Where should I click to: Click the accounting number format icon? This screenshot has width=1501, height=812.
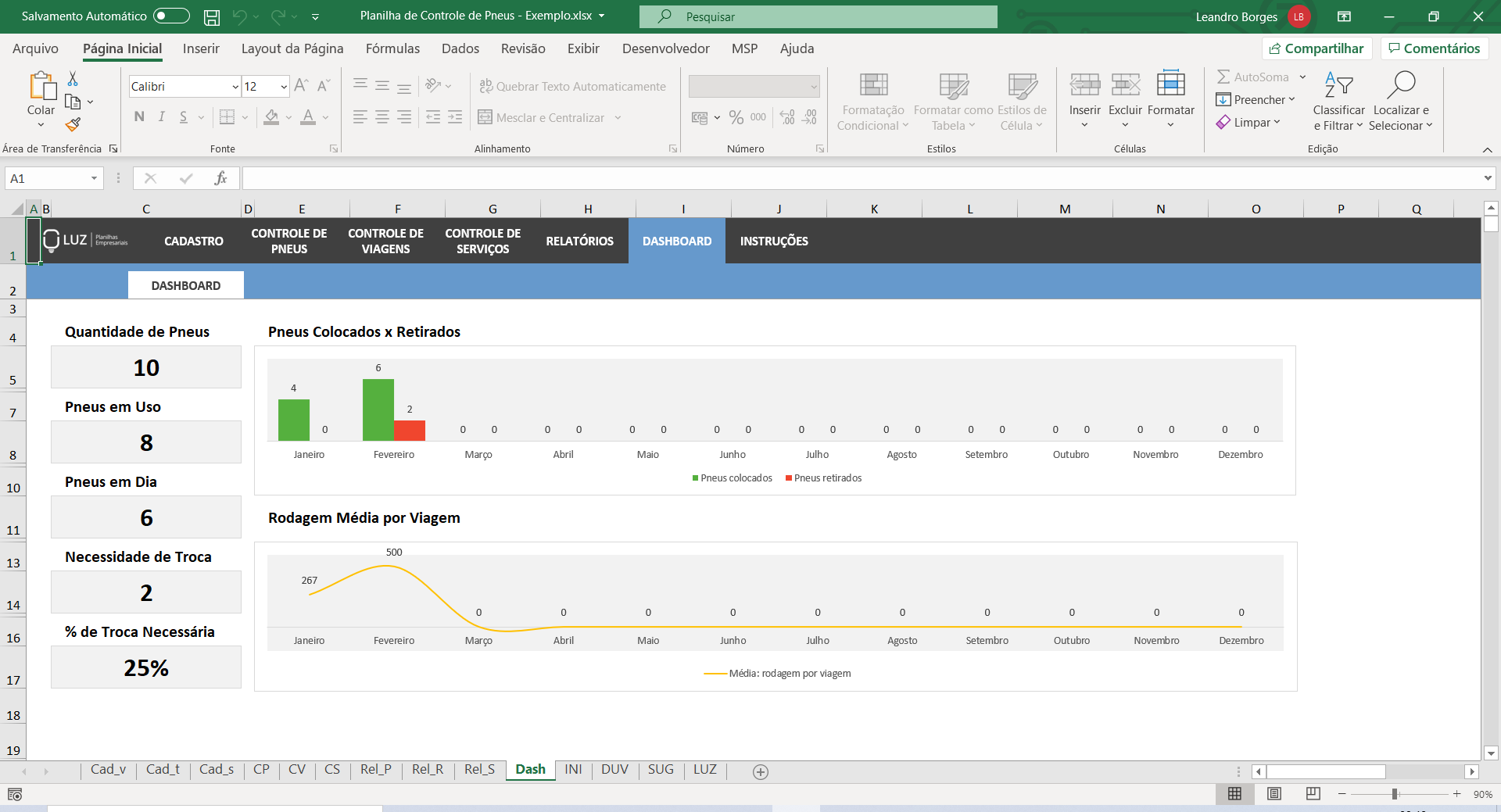(700, 118)
